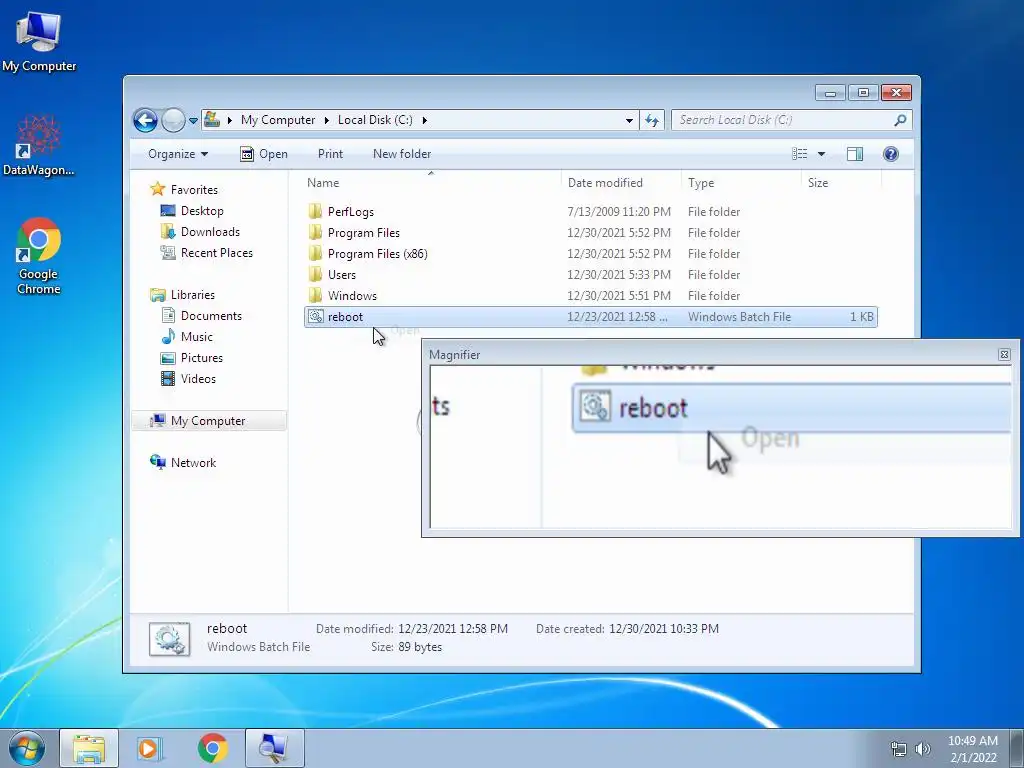Close the Magnifier window
The width and height of the screenshot is (1024, 768).
pyautogui.click(x=1004, y=355)
